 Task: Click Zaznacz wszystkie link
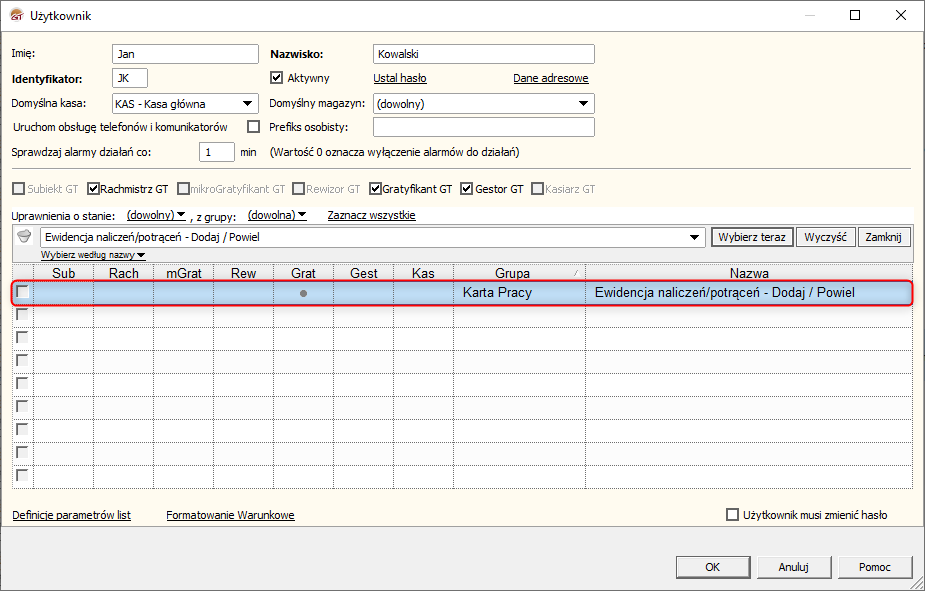pyautogui.click(x=372, y=215)
